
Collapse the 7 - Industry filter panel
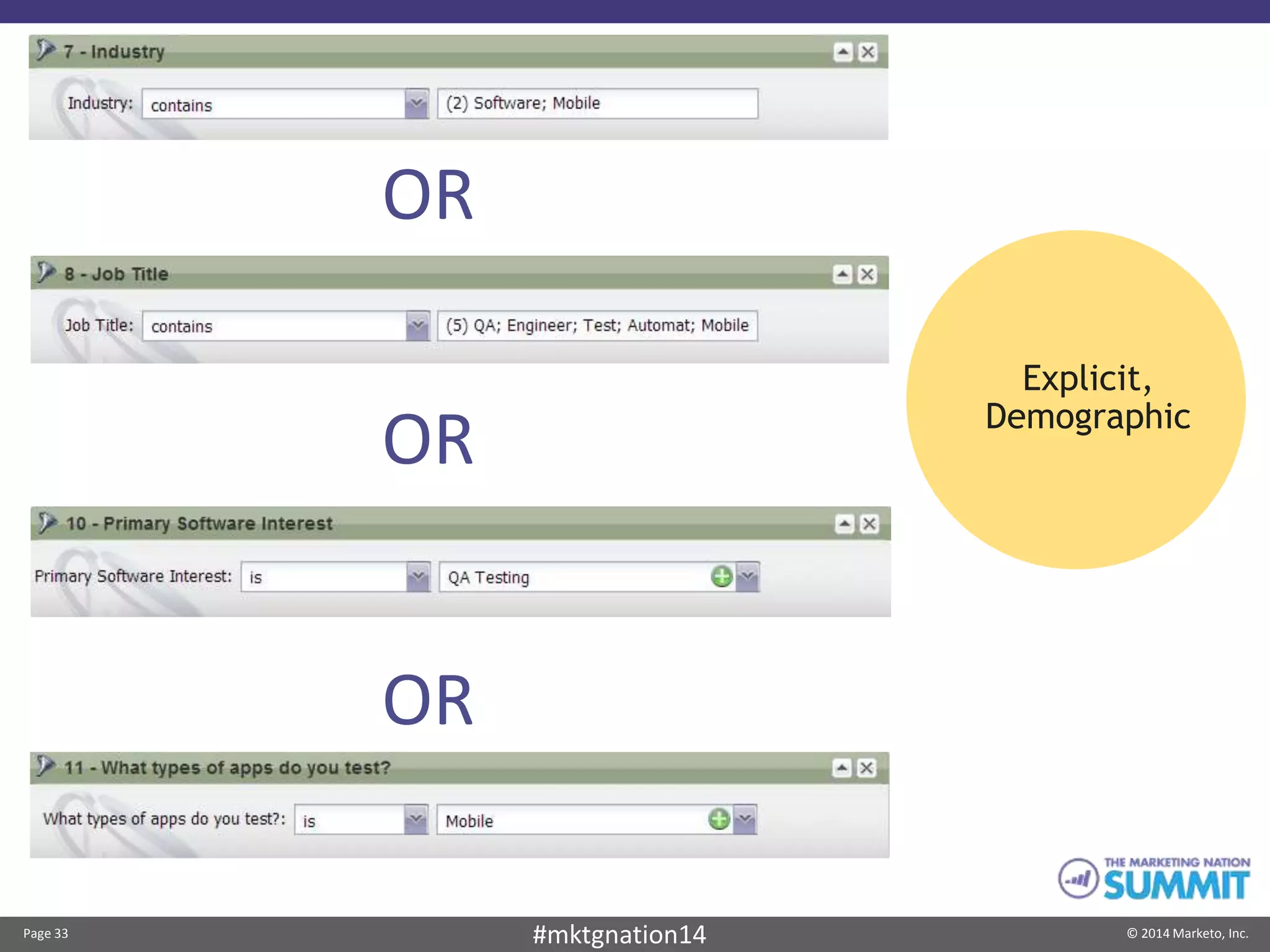843,52
